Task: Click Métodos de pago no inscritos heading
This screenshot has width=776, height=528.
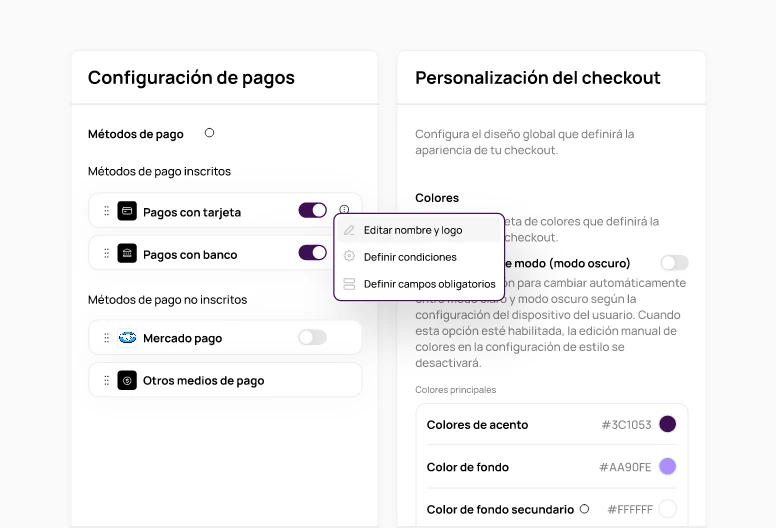Action: (x=167, y=300)
